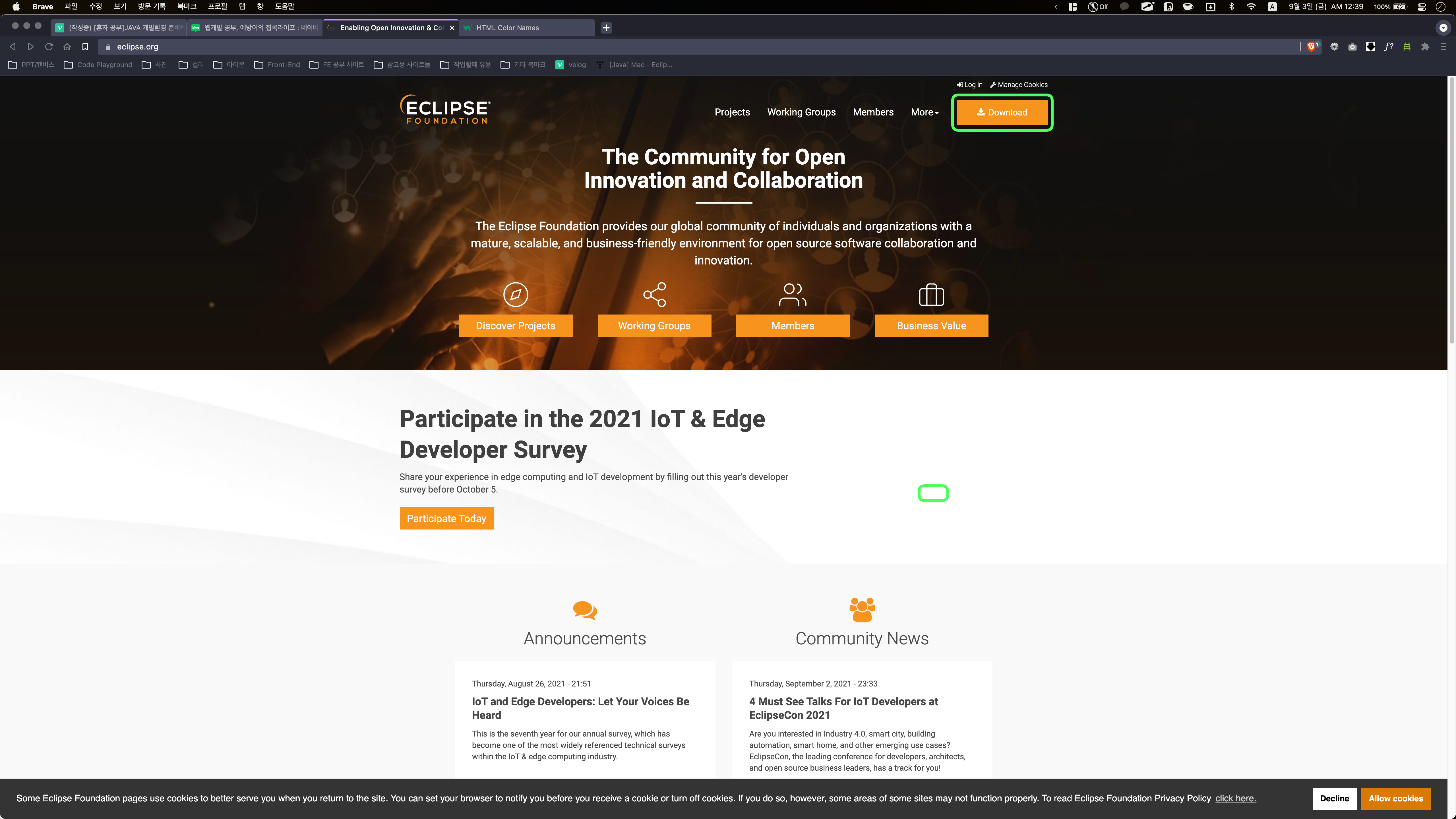The image size is (1456, 819).
Task: Go forward with the navigation arrow
Action: click(x=30, y=47)
